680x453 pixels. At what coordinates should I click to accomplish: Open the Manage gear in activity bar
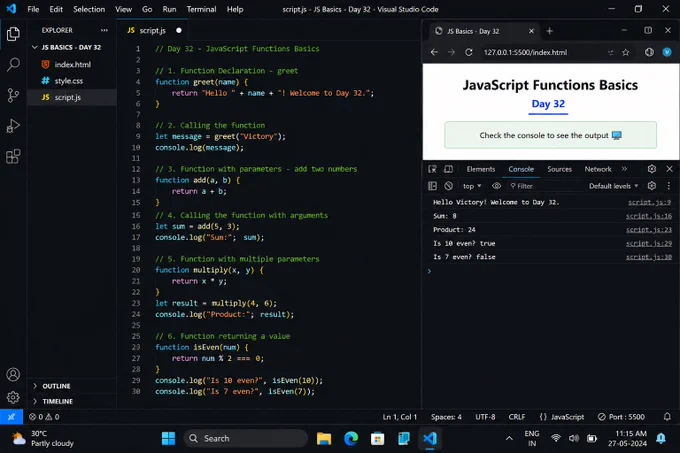13,397
